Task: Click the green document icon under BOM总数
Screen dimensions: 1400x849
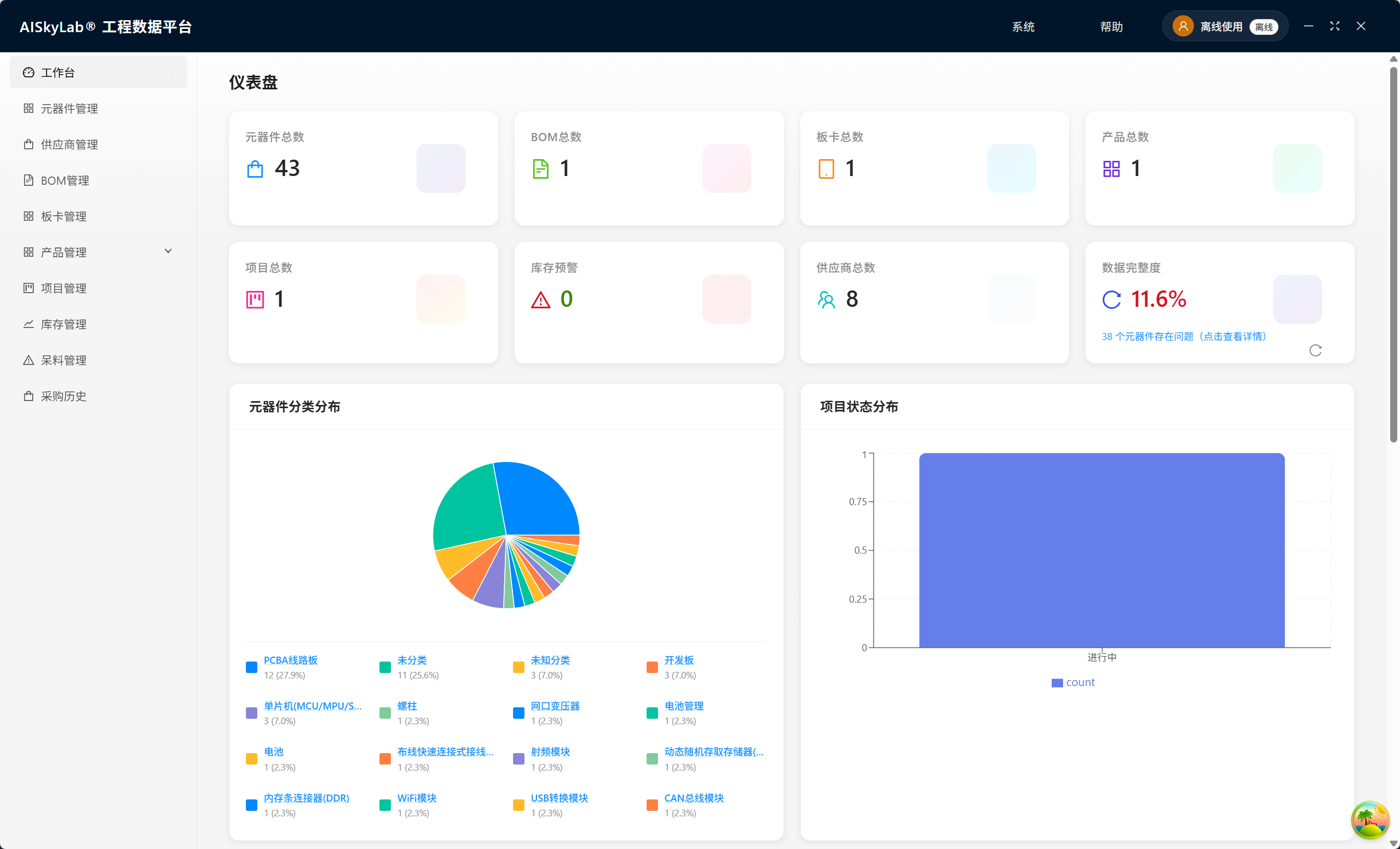Action: click(540, 169)
